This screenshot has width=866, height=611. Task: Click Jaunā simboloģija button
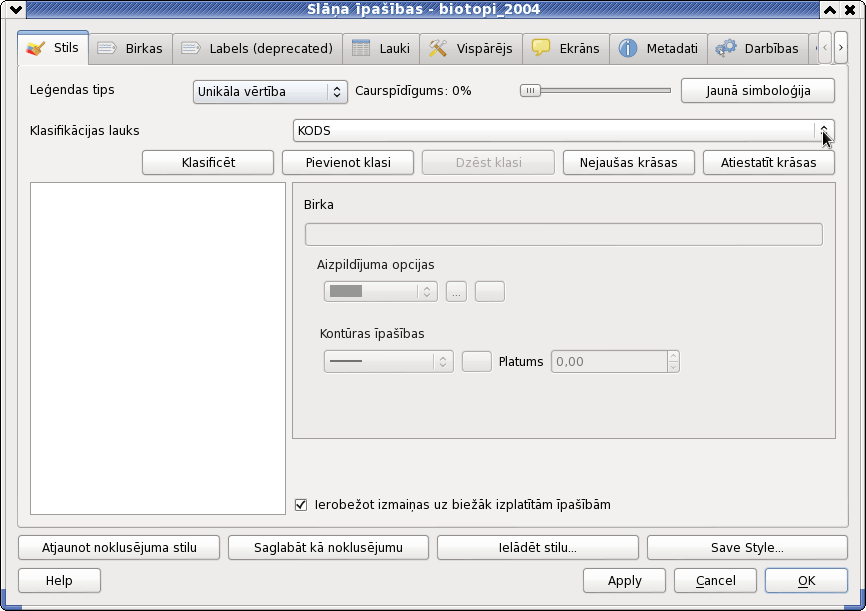pyautogui.click(x=758, y=91)
